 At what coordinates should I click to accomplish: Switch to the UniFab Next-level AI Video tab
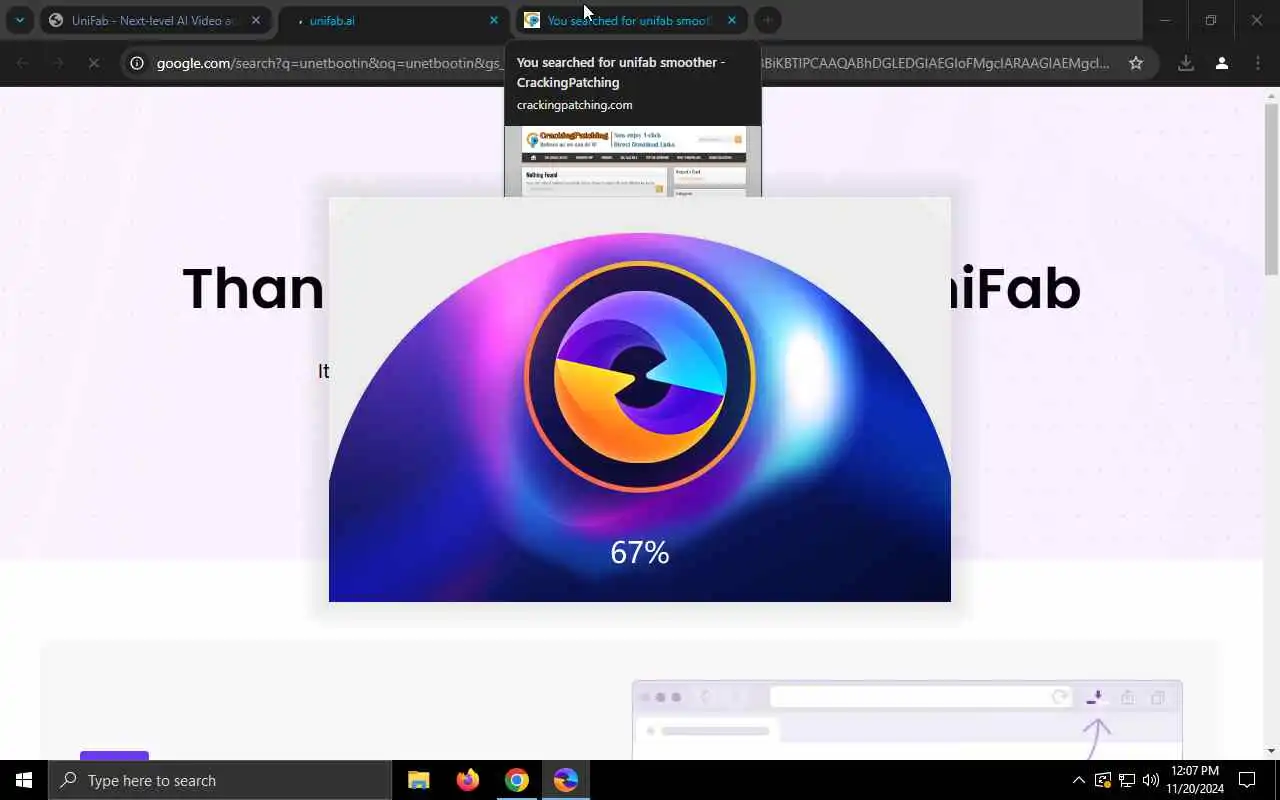(x=156, y=20)
